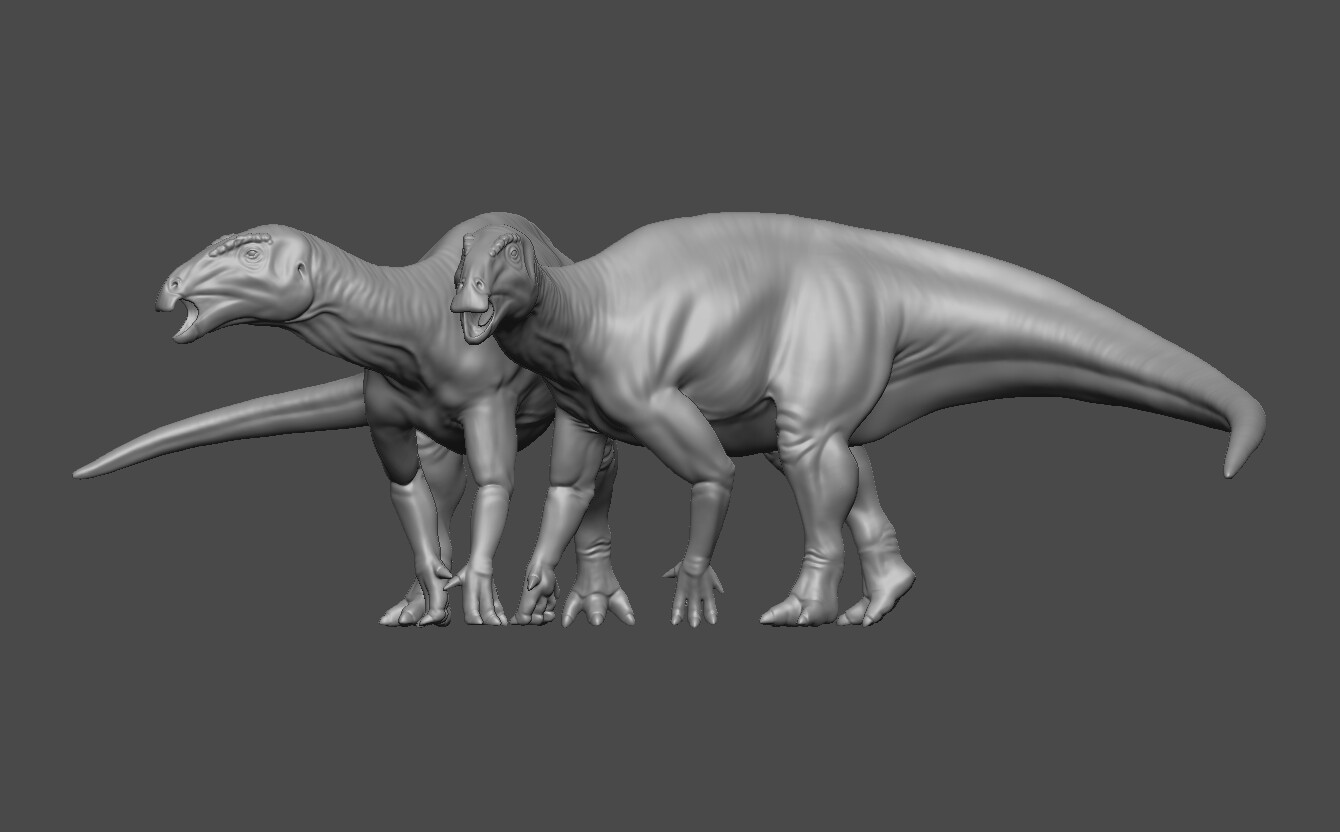Click the gray background above the models
The image size is (1340, 832).
tap(670, 100)
